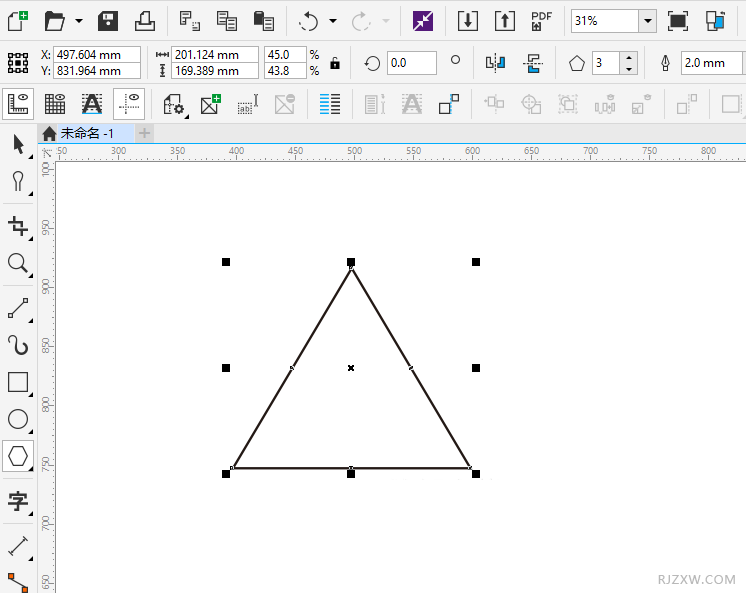Add a new document tab with plus

click(145, 133)
